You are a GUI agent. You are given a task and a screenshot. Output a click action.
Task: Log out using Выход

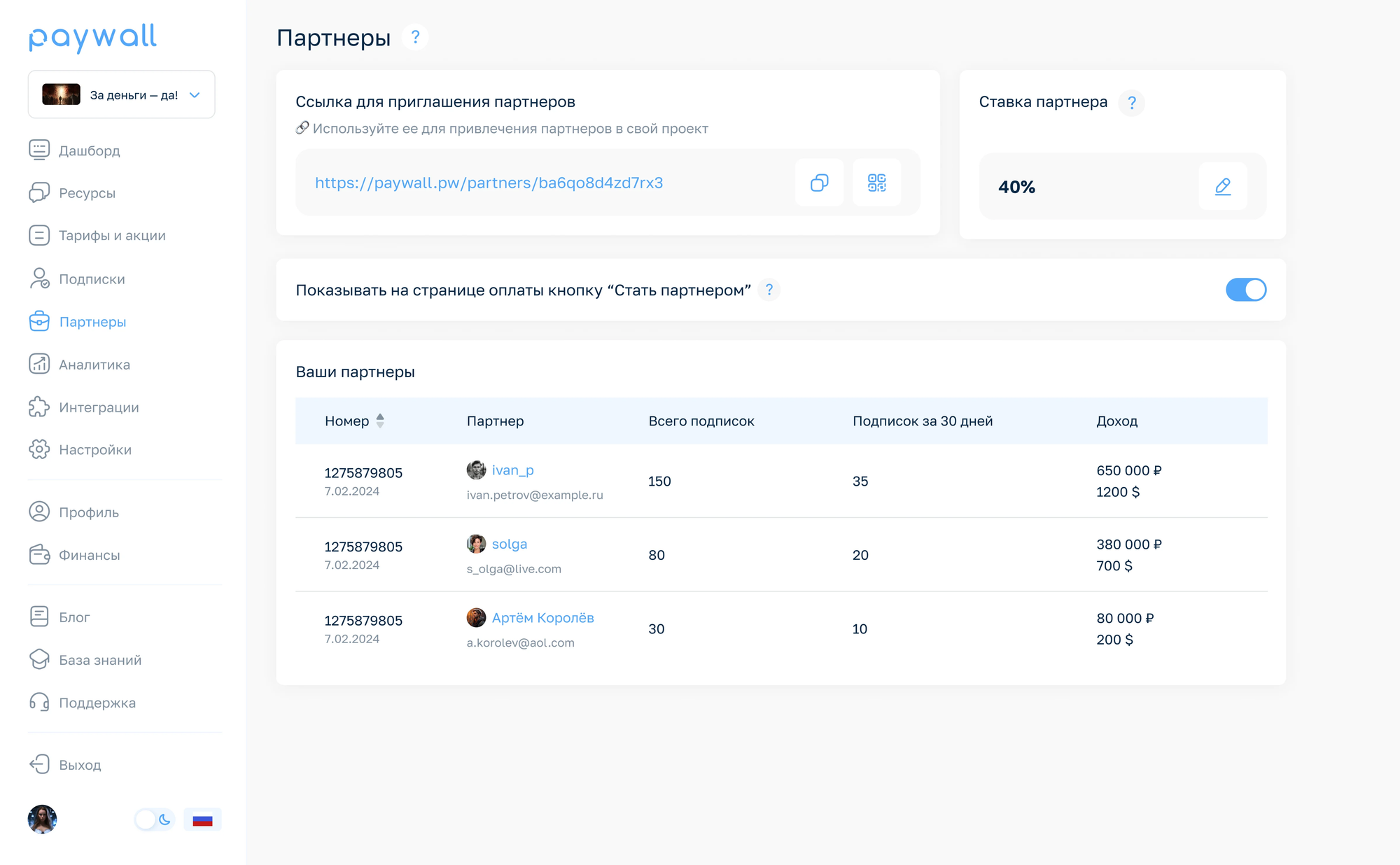[80, 765]
